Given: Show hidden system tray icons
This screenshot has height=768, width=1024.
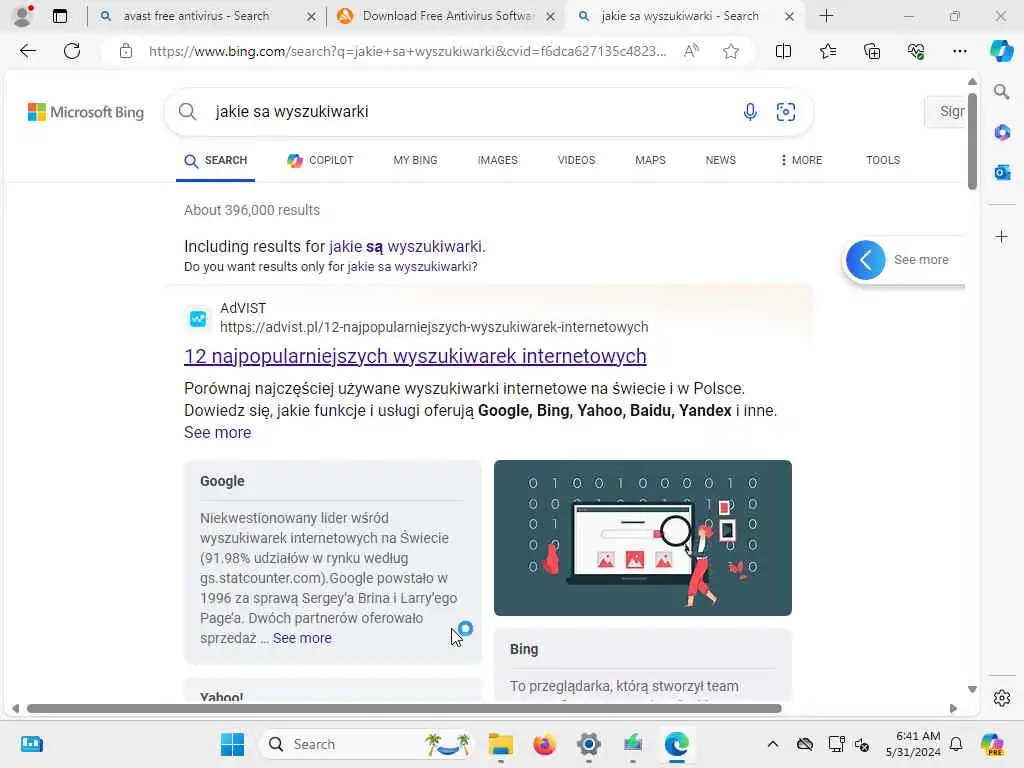Looking at the screenshot, I should coord(773,744).
